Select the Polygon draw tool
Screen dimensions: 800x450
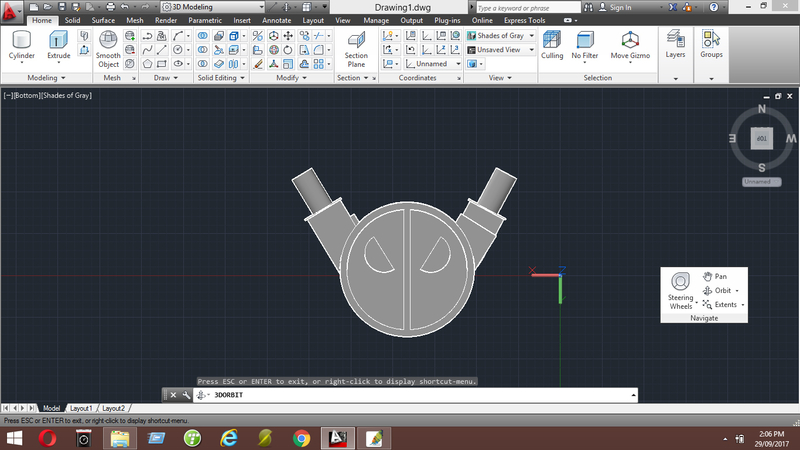coord(147,64)
